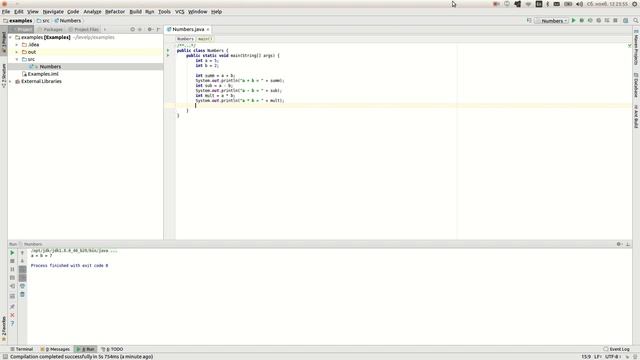Click Scroll from Source in Project panel
The image size is (640, 360).
click(x=132, y=29)
